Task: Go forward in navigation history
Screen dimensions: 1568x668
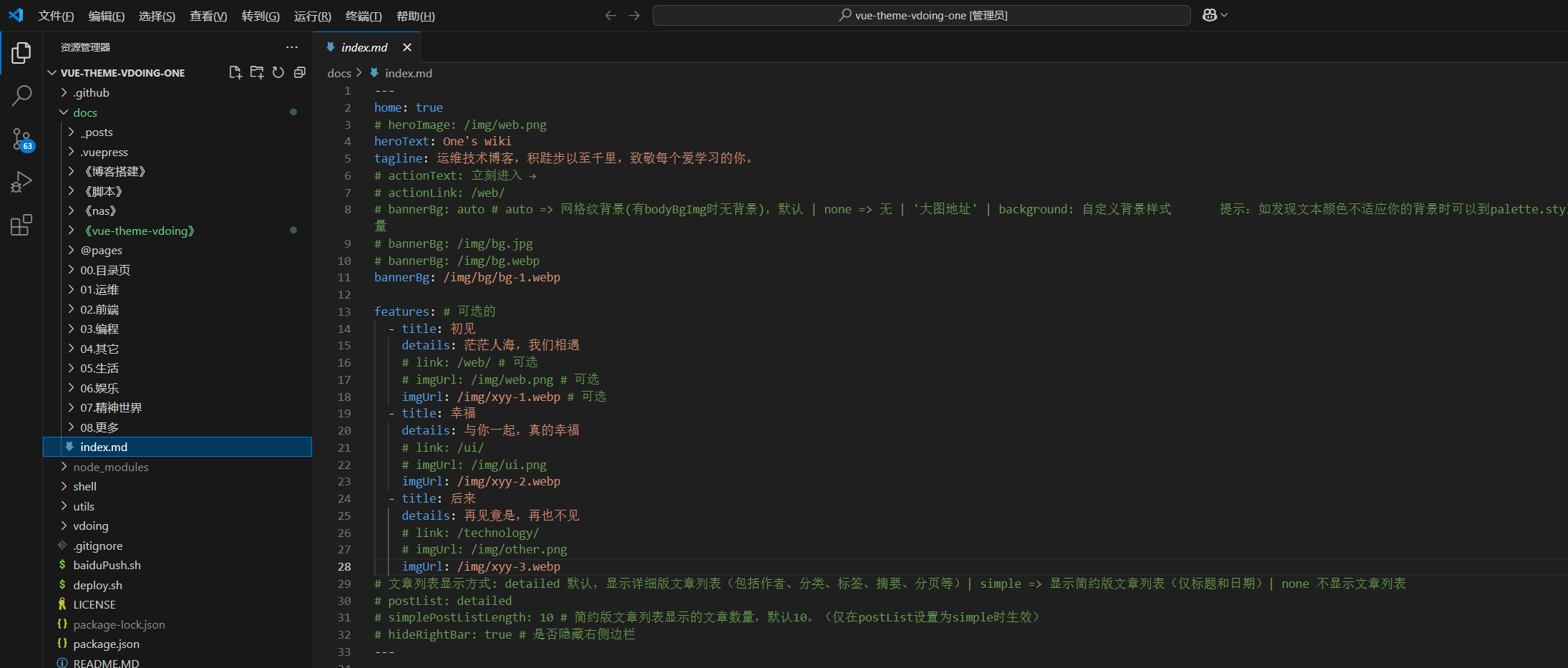Action: (x=634, y=15)
